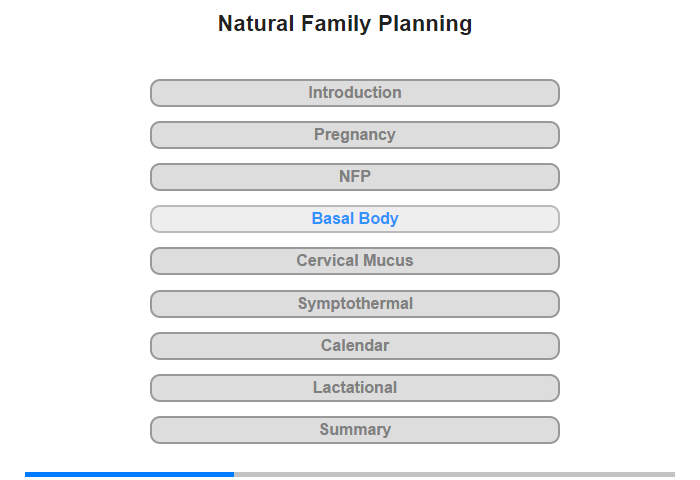Jump to the Calendar section
700x480 pixels.
pyautogui.click(x=355, y=346)
